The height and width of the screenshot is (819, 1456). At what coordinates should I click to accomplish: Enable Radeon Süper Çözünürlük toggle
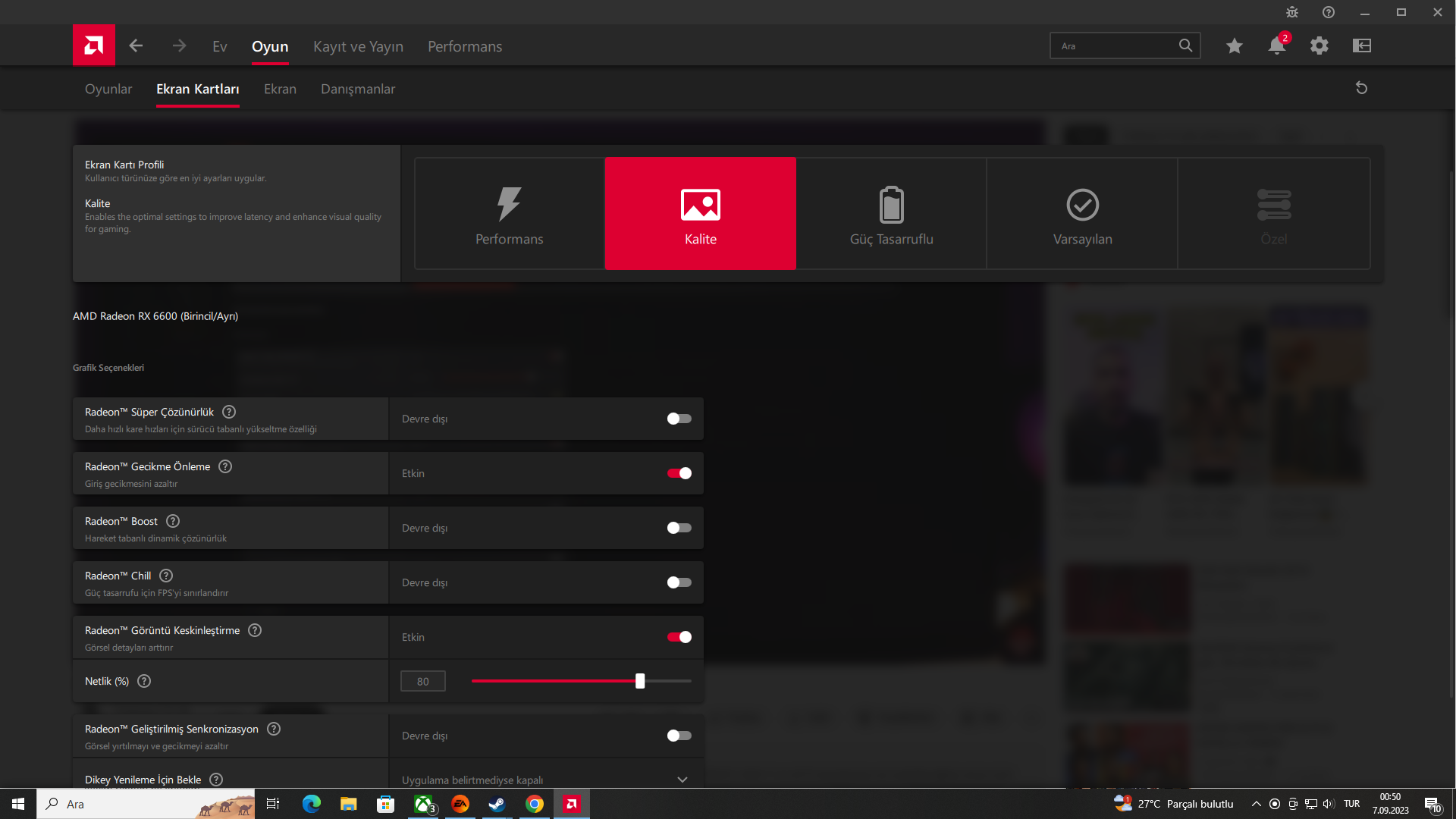[x=679, y=419]
